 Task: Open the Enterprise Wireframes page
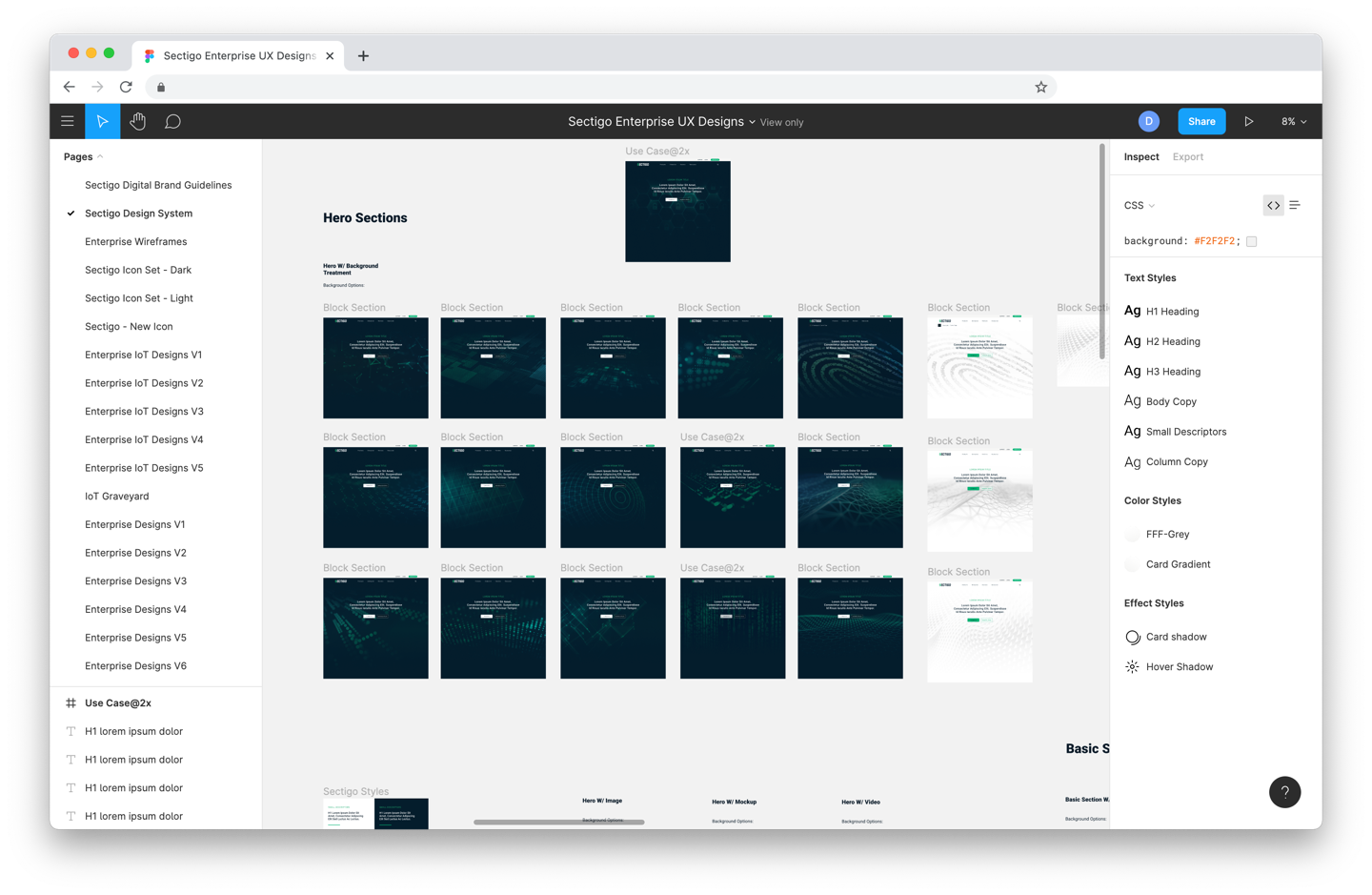[x=135, y=241]
